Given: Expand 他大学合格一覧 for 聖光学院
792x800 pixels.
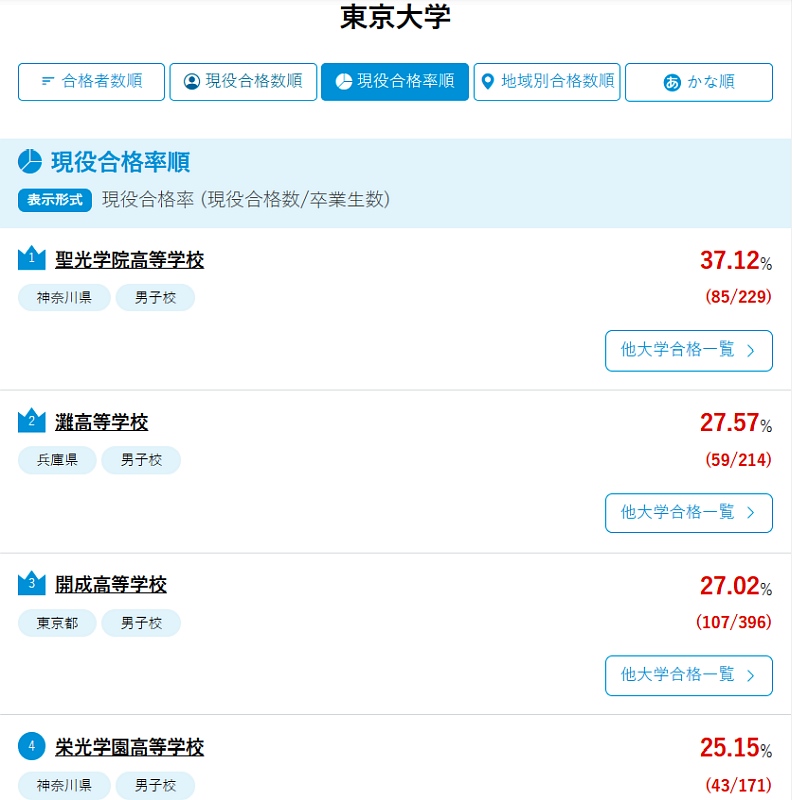Looking at the screenshot, I should (688, 350).
